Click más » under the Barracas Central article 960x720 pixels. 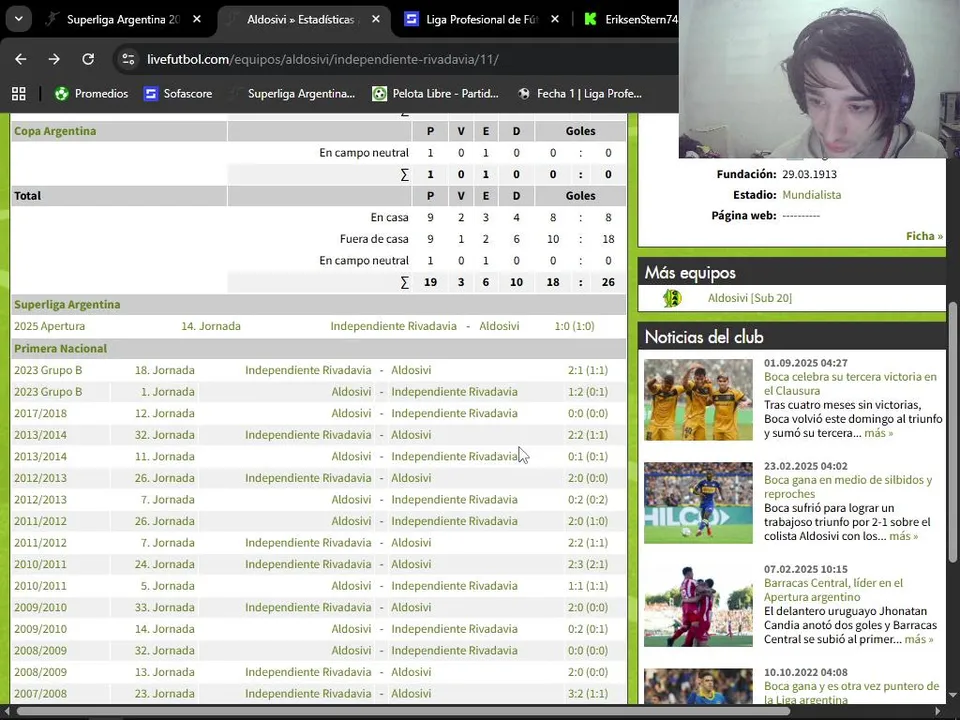point(919,639)
